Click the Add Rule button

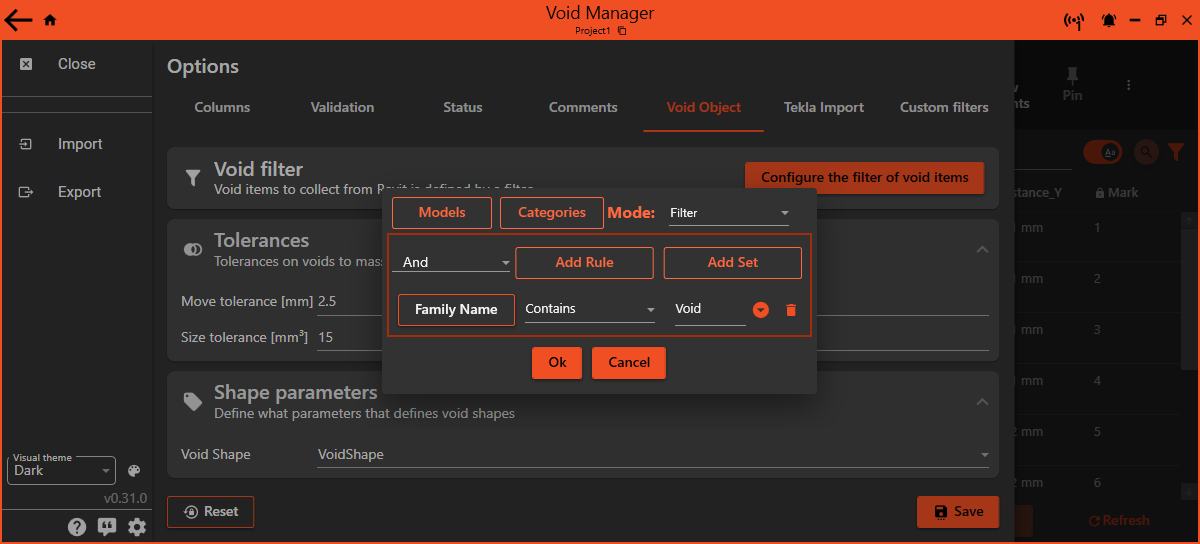point(584,263)
